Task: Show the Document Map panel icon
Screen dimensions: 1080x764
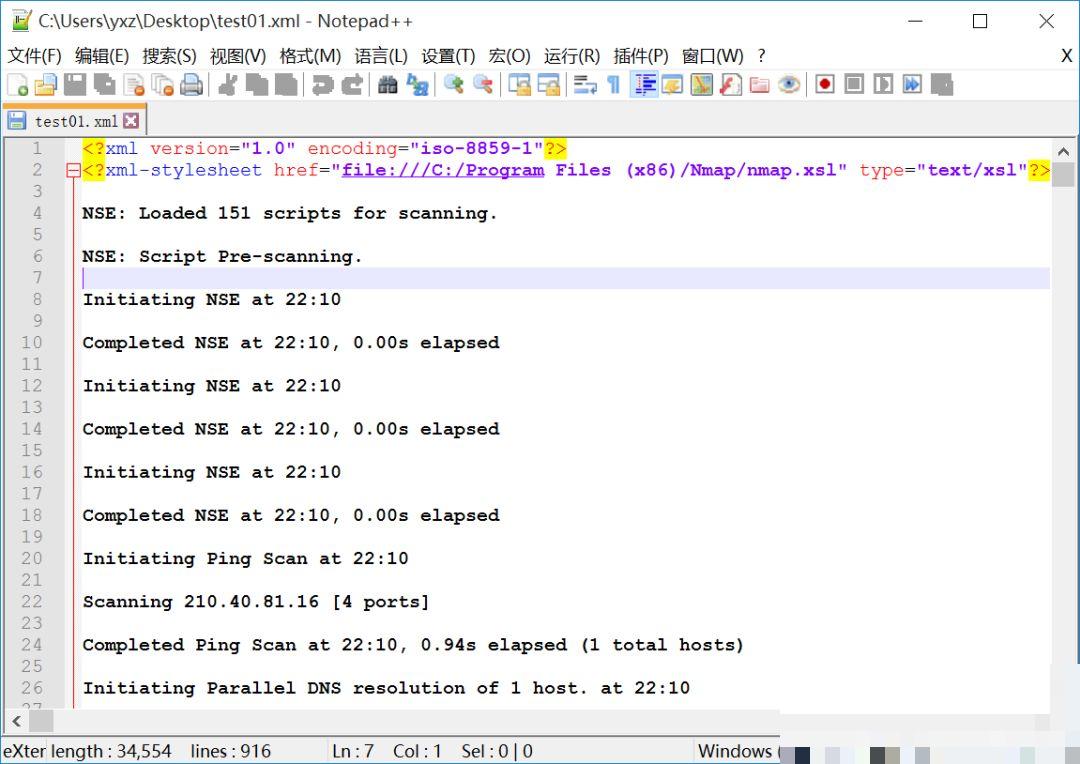Action: tap(701, 85)
